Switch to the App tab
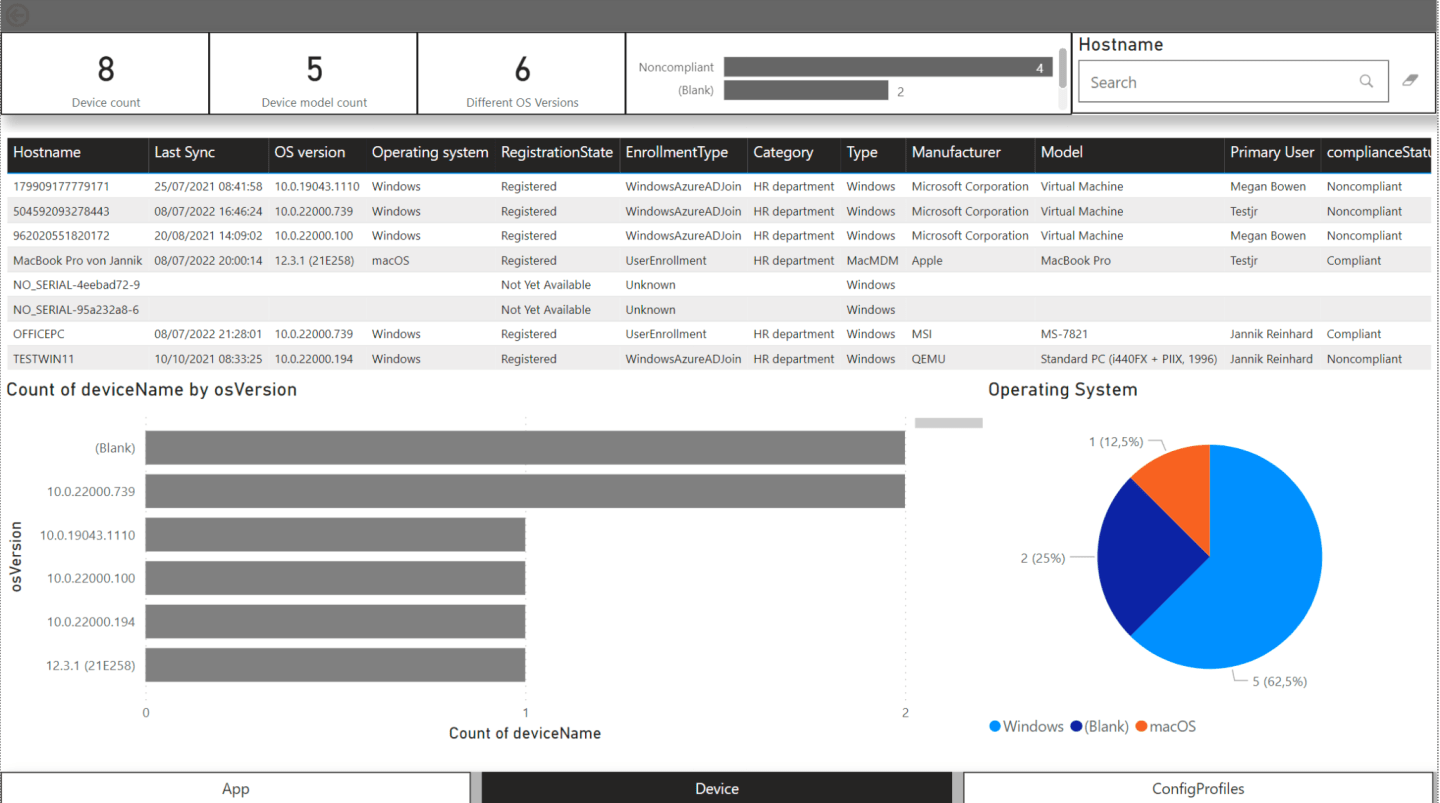This screenshot has height=803, width=1440. point(235,789)
